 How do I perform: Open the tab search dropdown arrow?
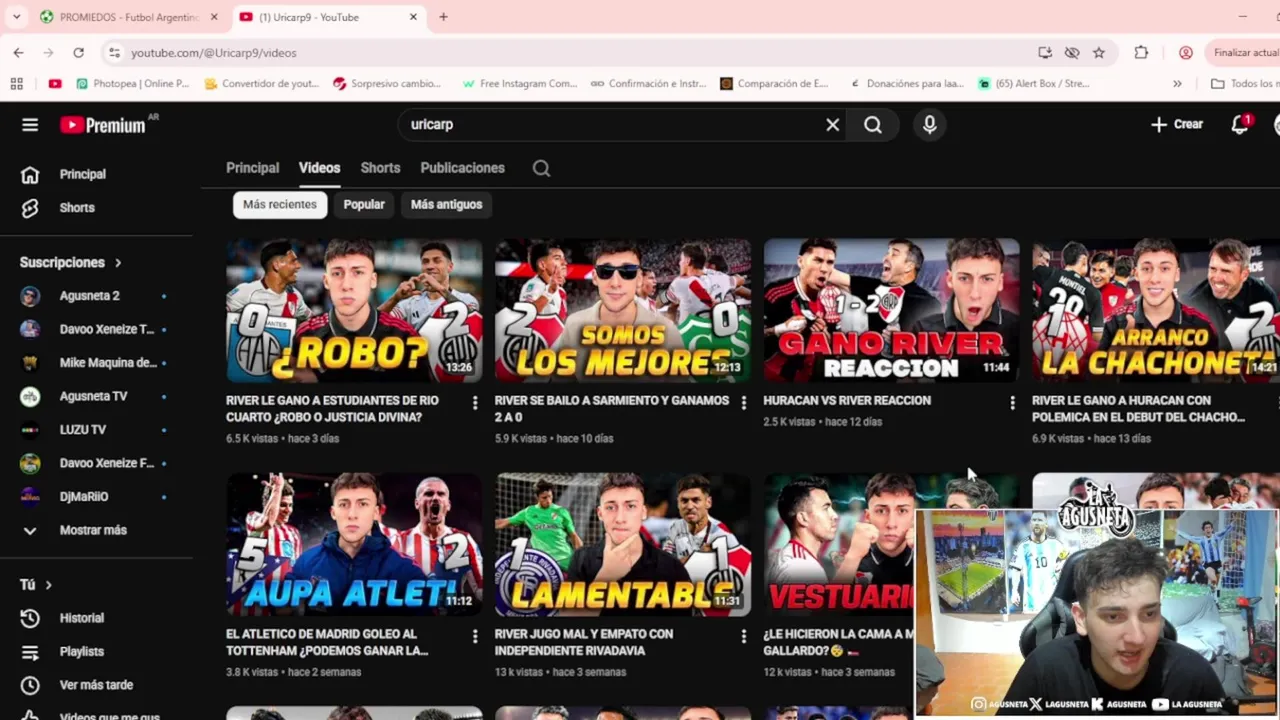tap(16, 17)
